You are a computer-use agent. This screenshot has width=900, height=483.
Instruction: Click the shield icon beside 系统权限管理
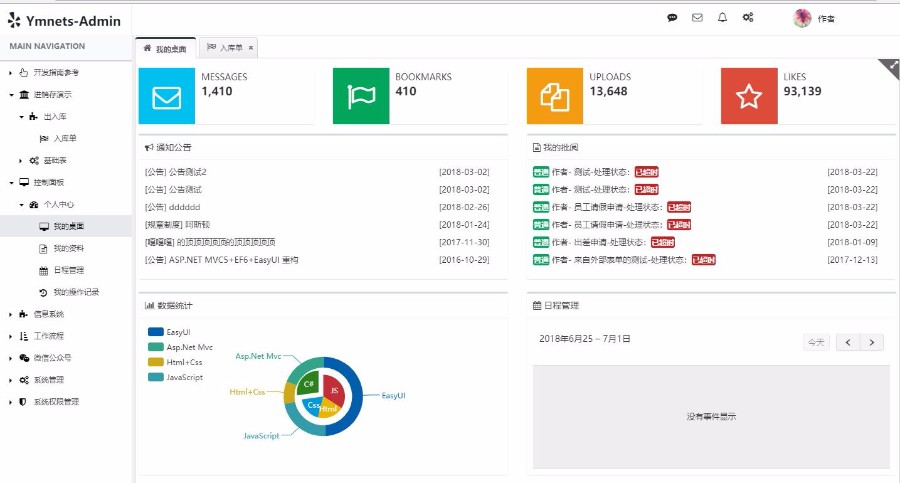tap(23, 402)
